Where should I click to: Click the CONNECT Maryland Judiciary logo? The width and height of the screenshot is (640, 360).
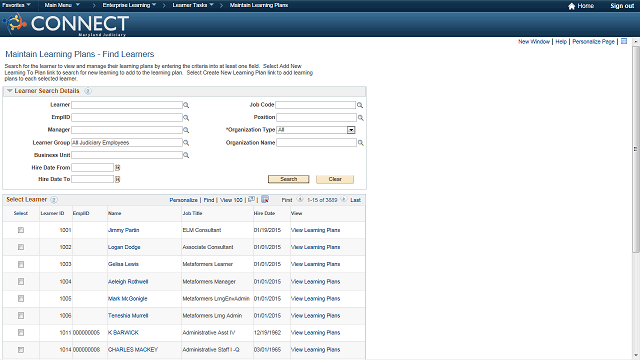pos(66,24)
